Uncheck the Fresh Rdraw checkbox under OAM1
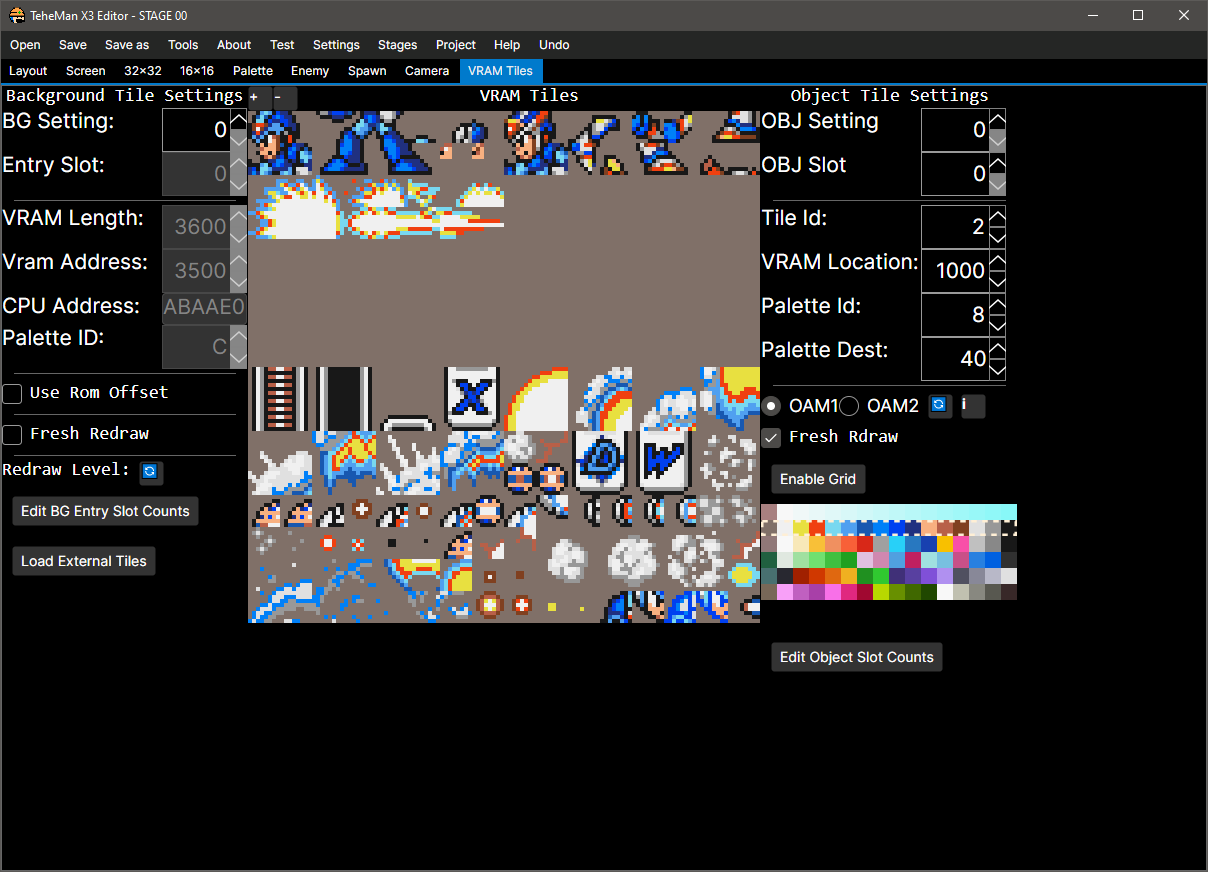This screenshot has width=1208, height=872. tap(771, 437)
